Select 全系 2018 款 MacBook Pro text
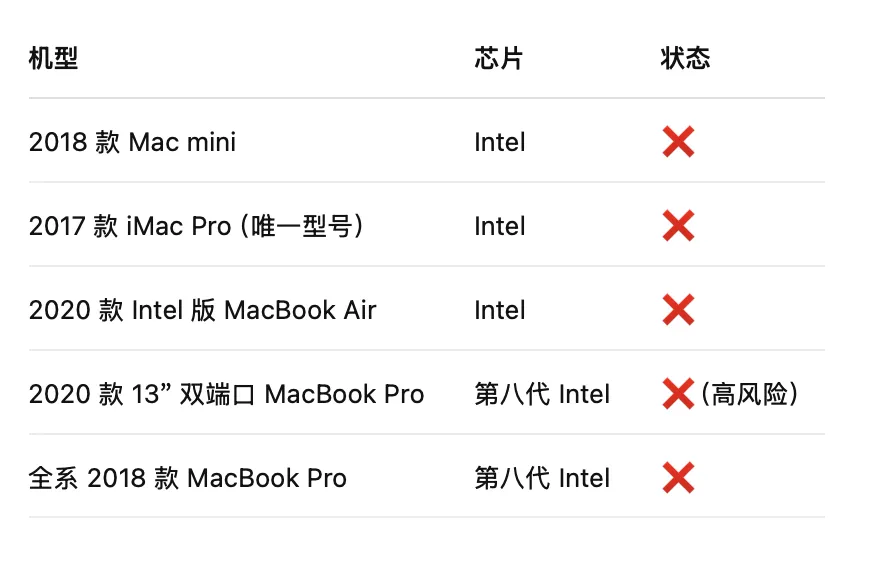This screenshot has height=566, width=878. (x=188, y=478)
